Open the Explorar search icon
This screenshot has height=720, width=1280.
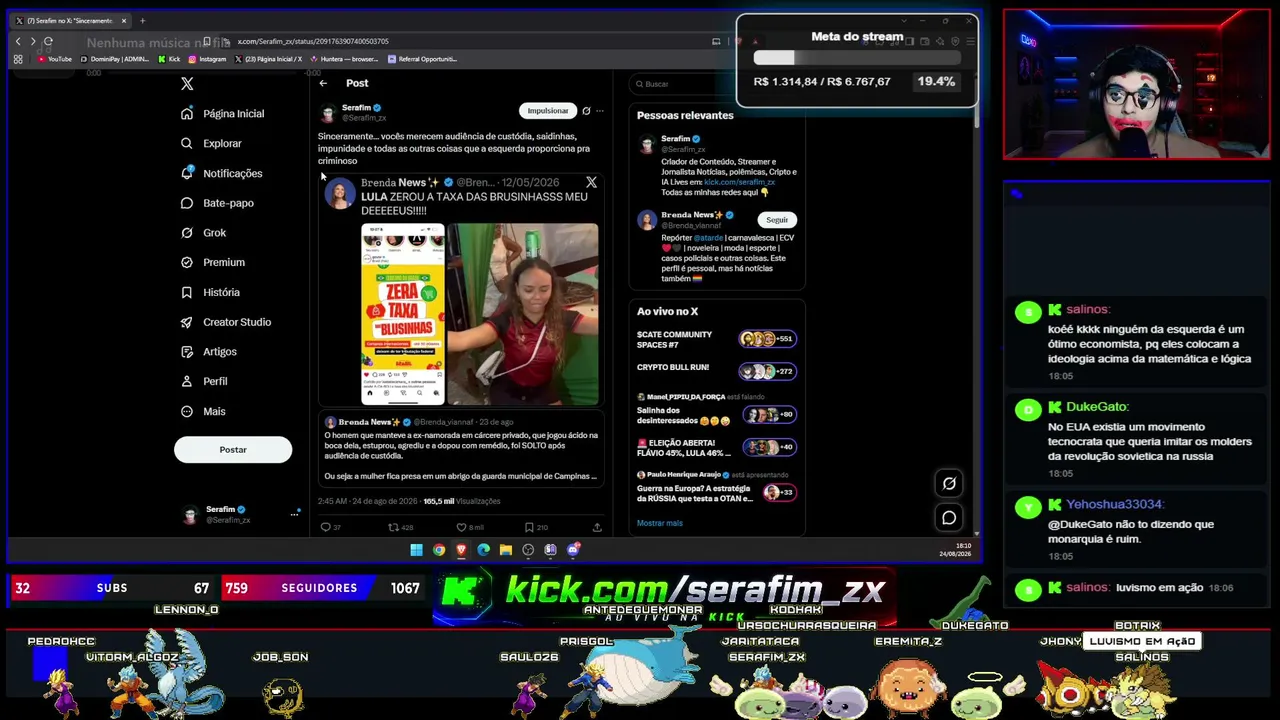(187, 143)
